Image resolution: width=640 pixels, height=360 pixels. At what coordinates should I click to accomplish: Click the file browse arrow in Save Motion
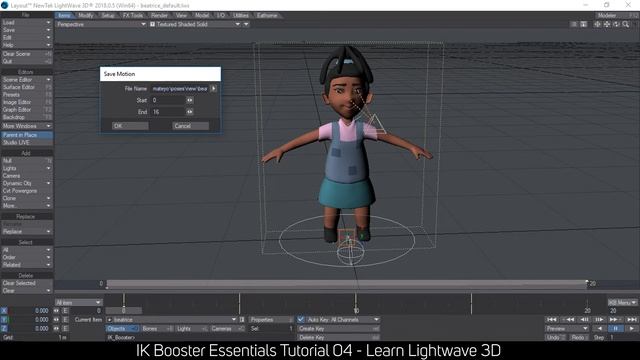coord(213,89)
